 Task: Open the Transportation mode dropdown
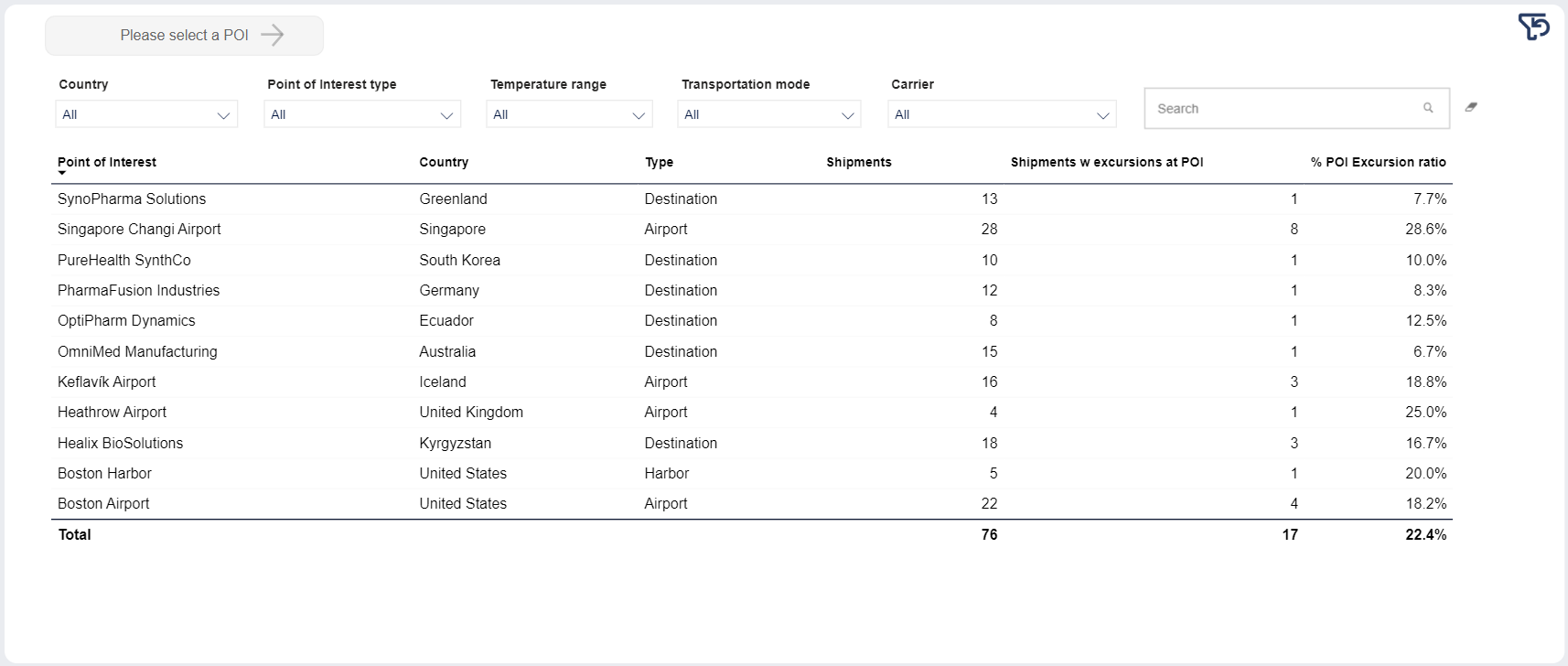coord(769,114)
